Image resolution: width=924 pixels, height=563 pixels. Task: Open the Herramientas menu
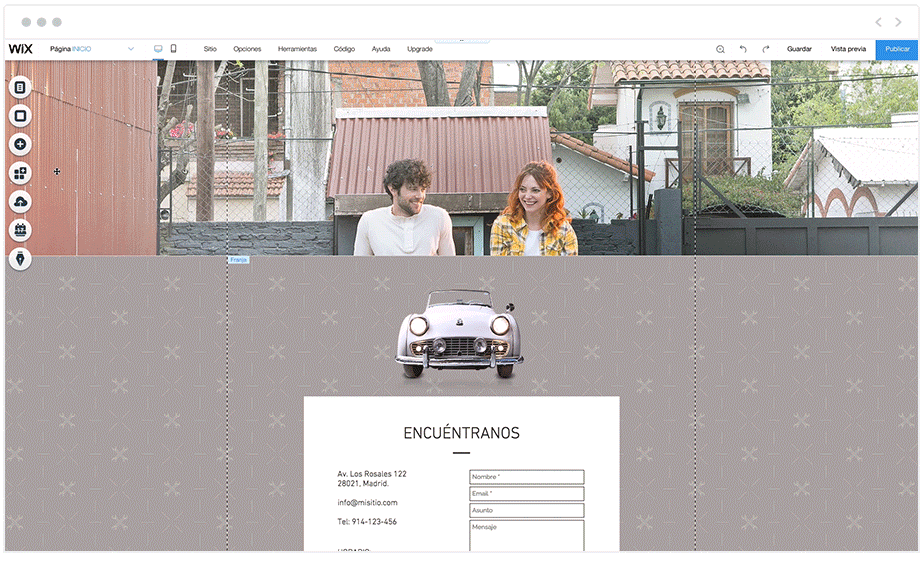[x=297, y=49]
